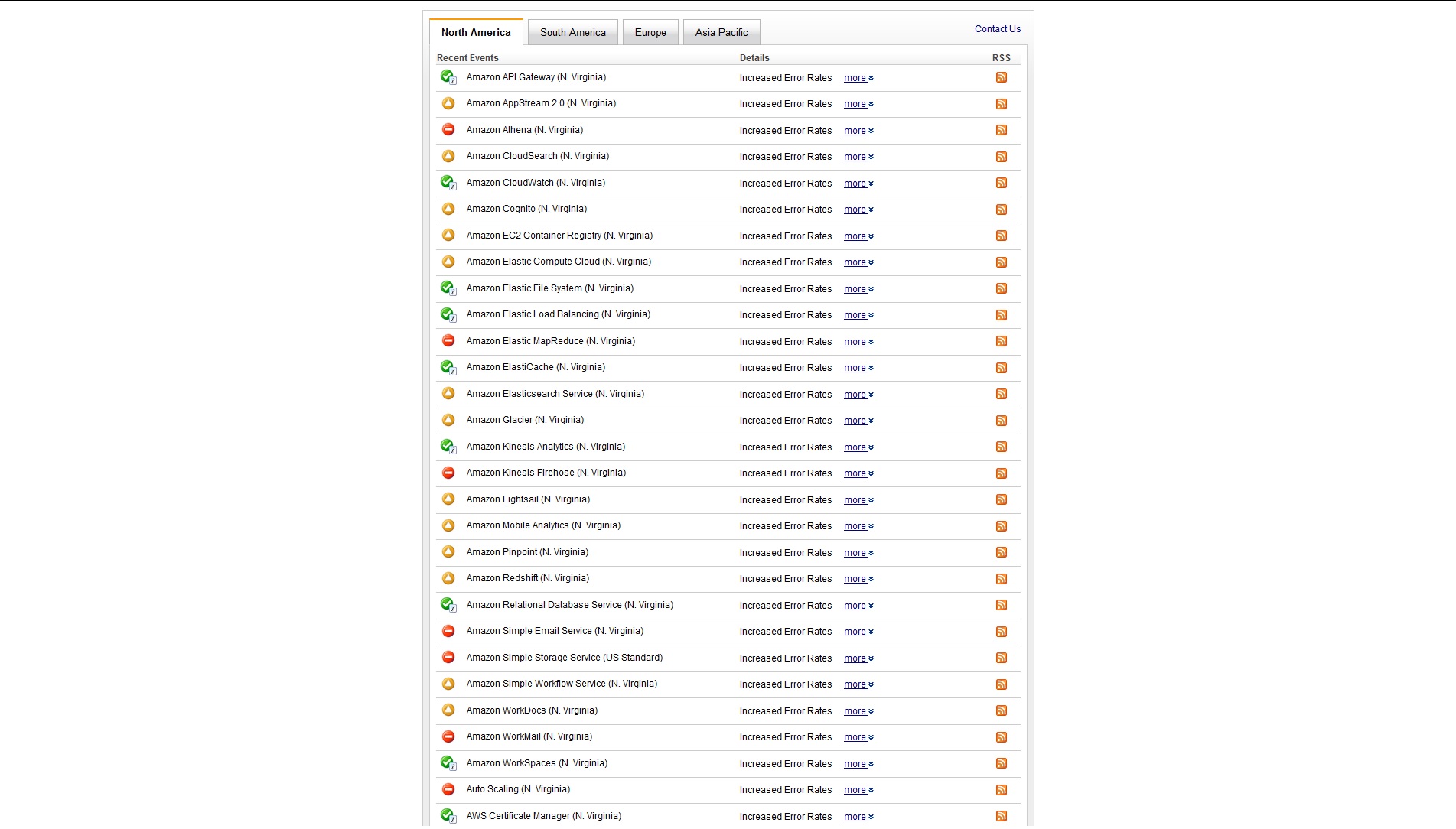Click green status icon for Amazon ElastiCache
Image resolution: width=1456 pixels, height=829 pixels.
(x=448, y=367)
